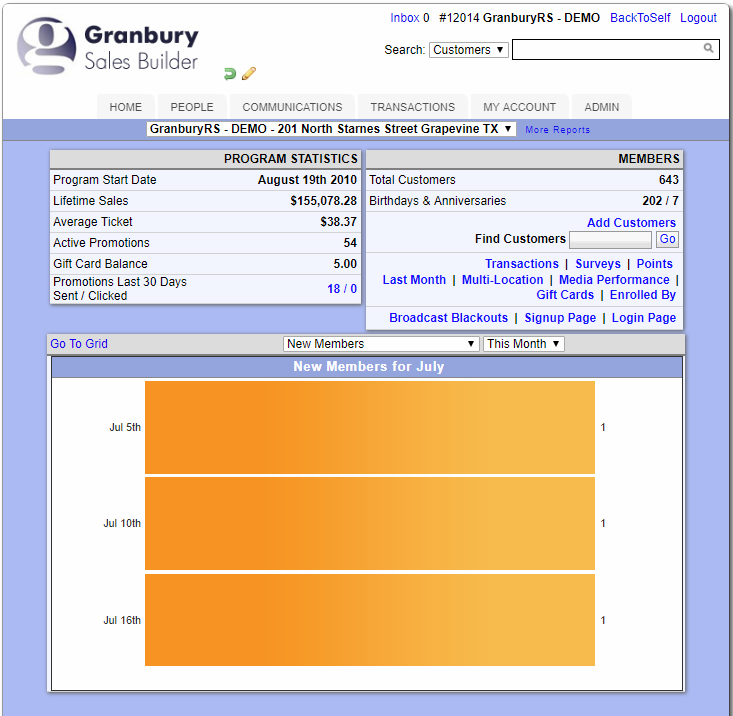The width and height of the screenshot is (733, 716).
Task: Click the Go button beside Find Customers
Action: click(x=667, y=239)
